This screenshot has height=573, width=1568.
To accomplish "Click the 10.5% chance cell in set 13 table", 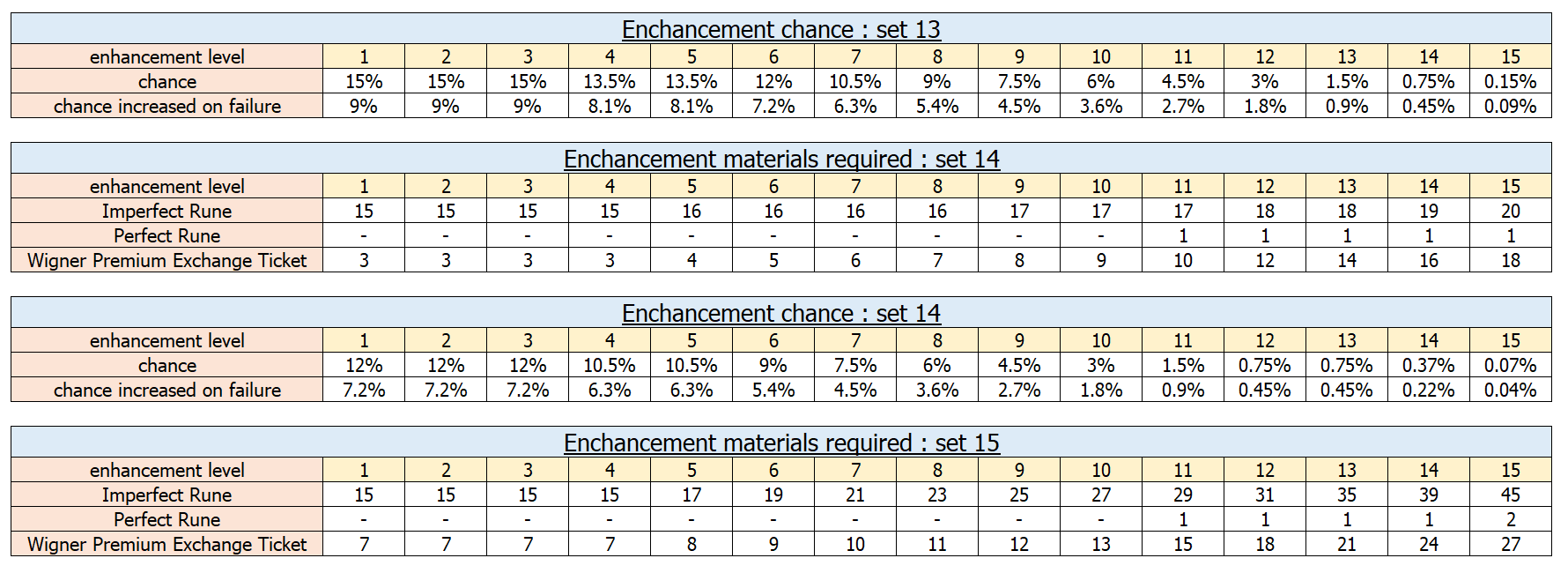I will pyautogui.click(x=854, y=81).
